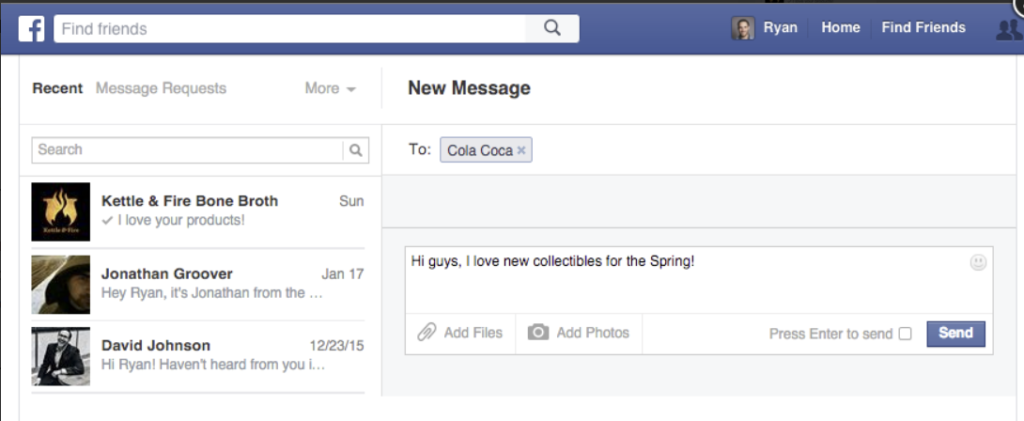Switch to Message Requests tab
1024x421 pixels.
tap(161, 88)
